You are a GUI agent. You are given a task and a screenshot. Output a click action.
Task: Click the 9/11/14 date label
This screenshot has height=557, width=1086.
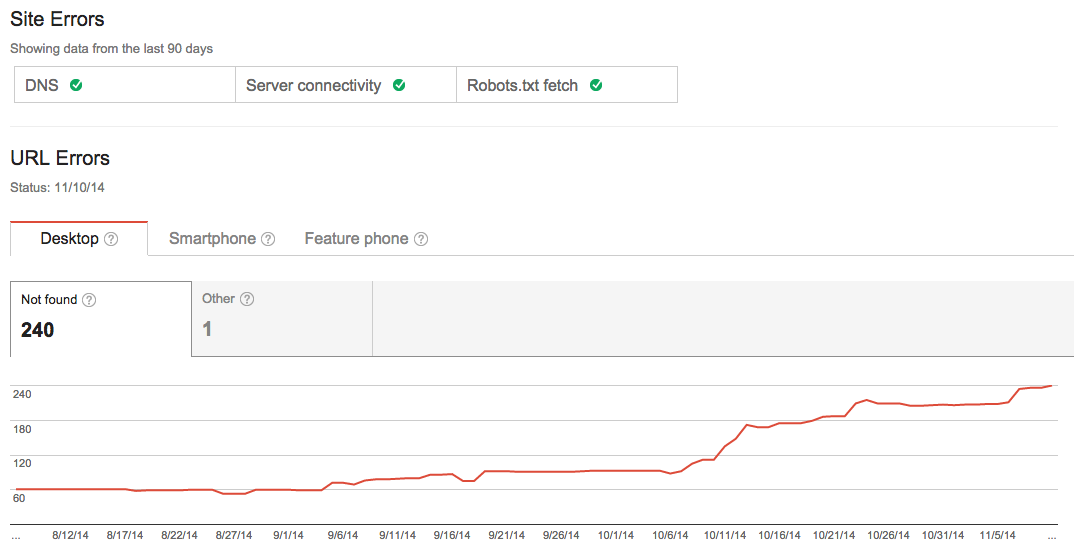pyautogui.click(x=398, y=536)
